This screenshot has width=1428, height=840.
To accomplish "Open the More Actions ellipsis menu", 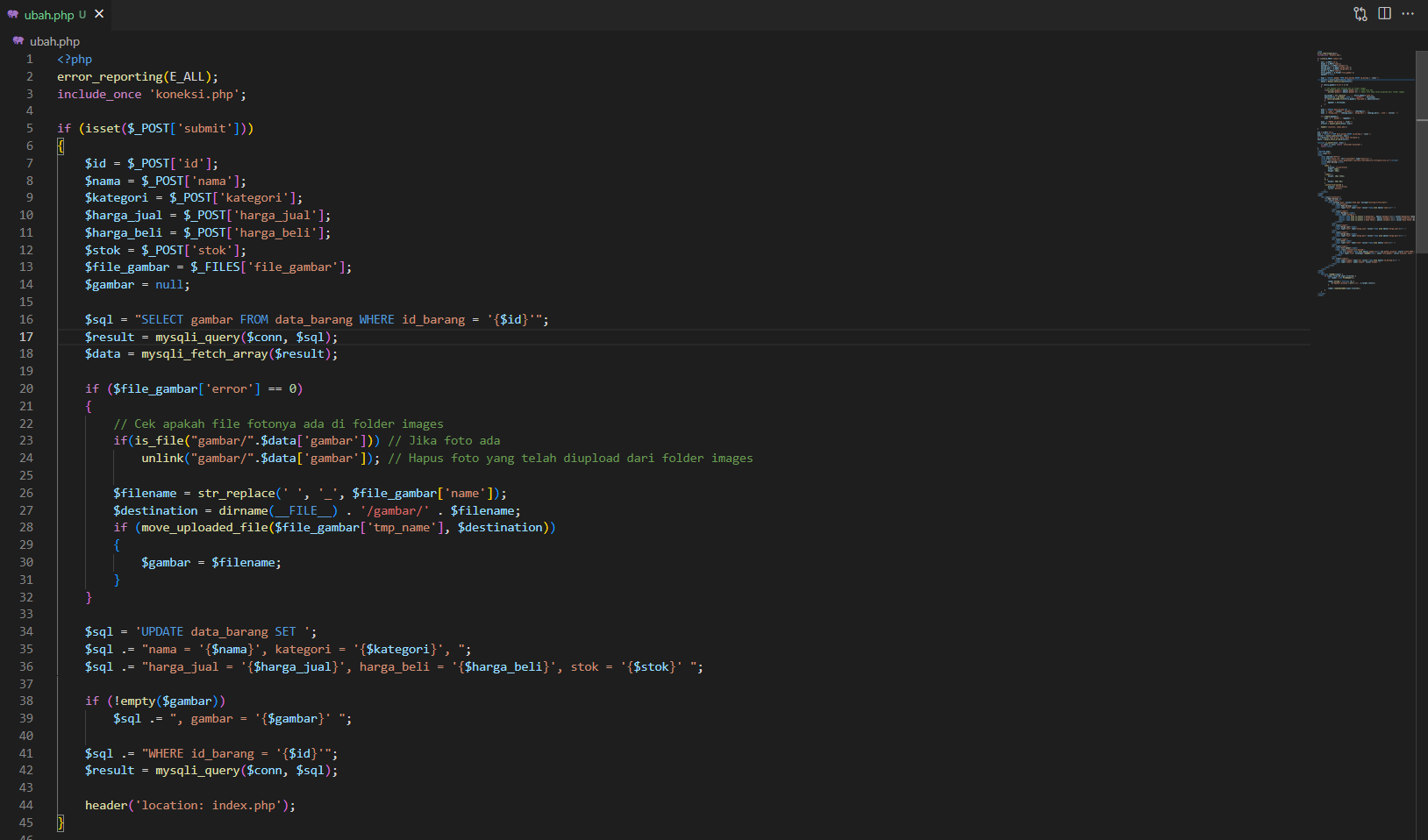I will [x=1408, y=14].
